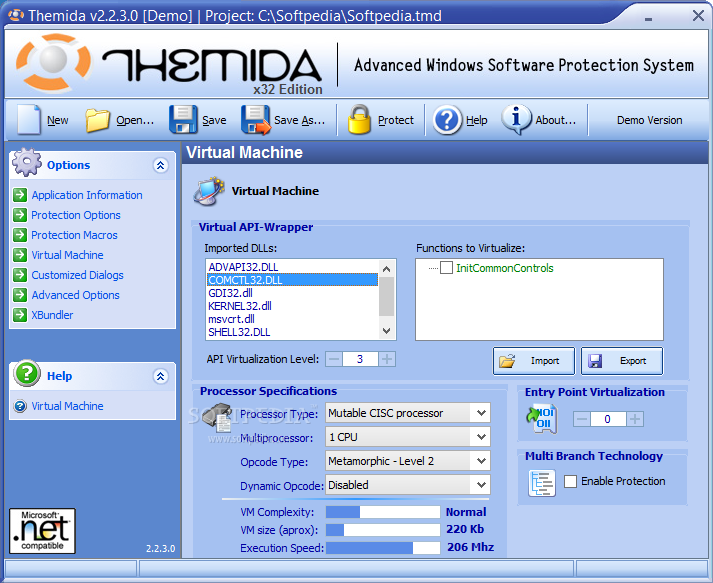Click the Save As floppy icon
The height and width of the screenshot is (583, 713).
(x=256, y=120)
